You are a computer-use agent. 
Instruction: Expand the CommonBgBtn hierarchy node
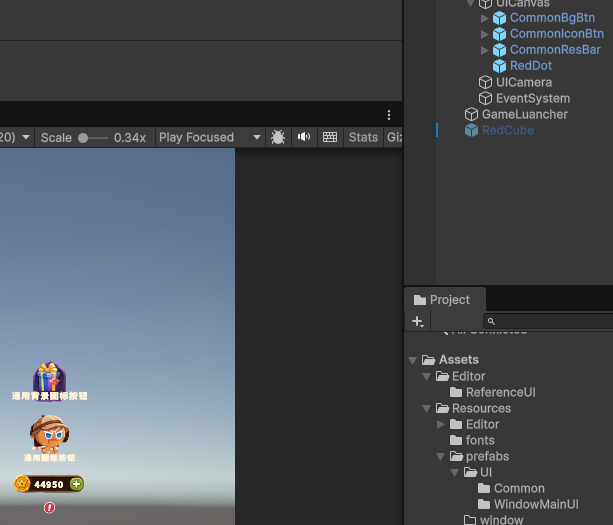(484, 18)
